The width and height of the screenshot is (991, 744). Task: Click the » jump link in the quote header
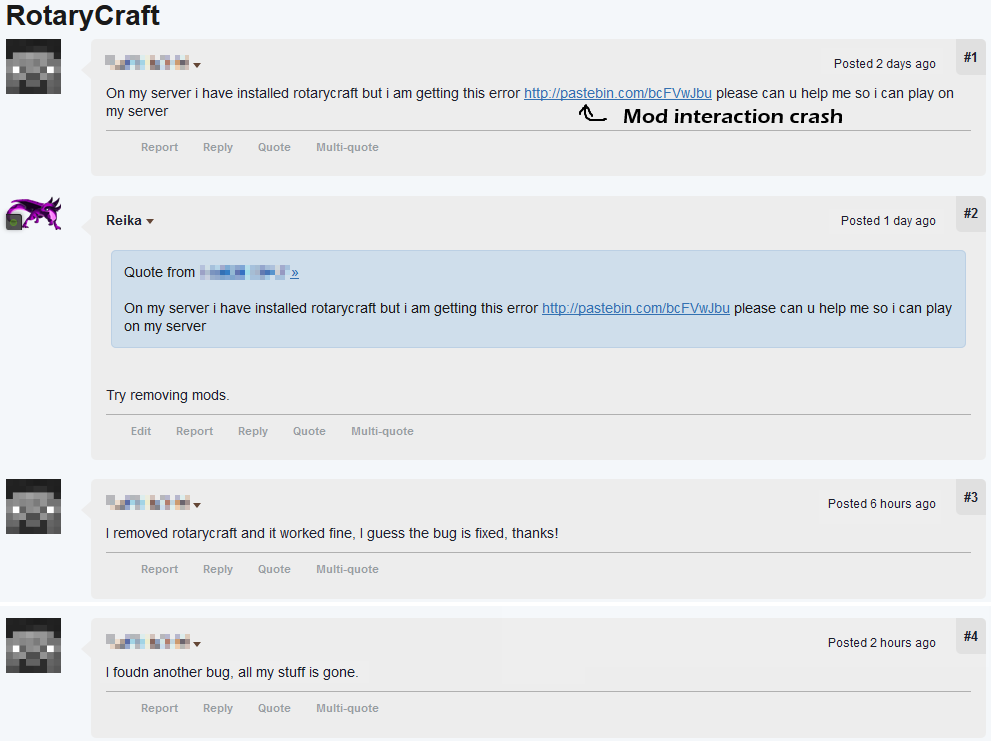coord(295,273)
